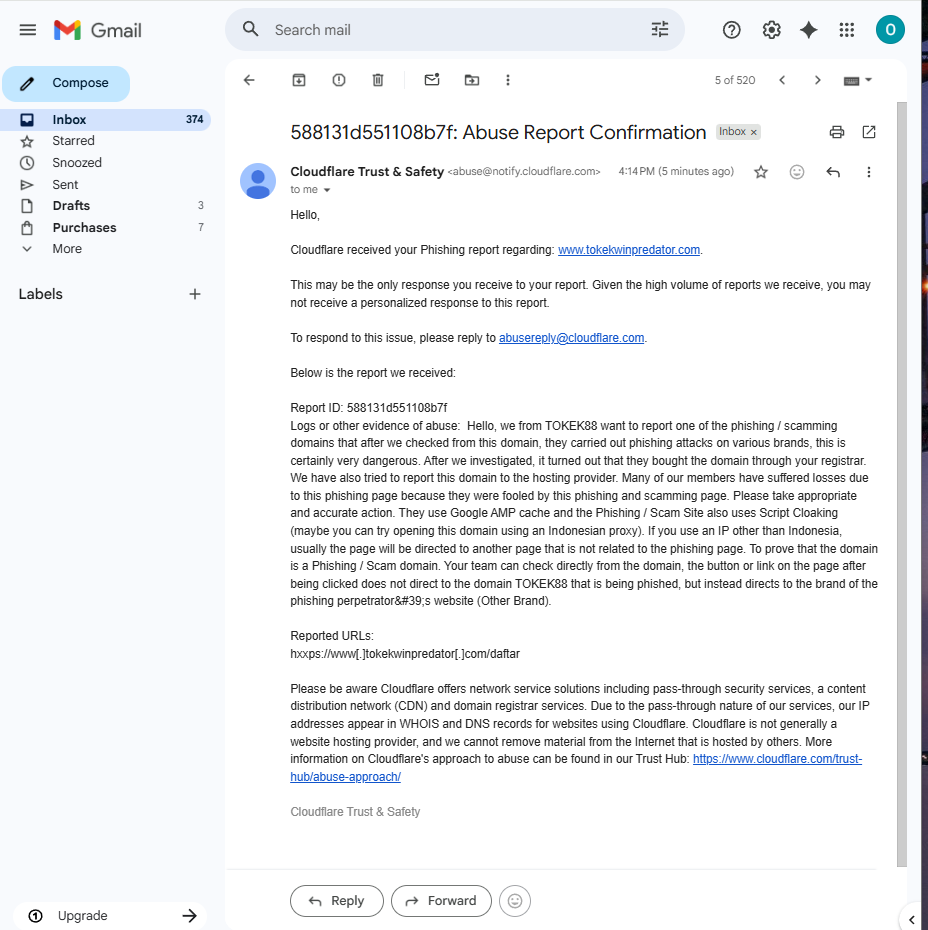Viewport: 928px width, 930px height.
Task: Click the 4:14 PM timestamp
Action: [676, 171]
